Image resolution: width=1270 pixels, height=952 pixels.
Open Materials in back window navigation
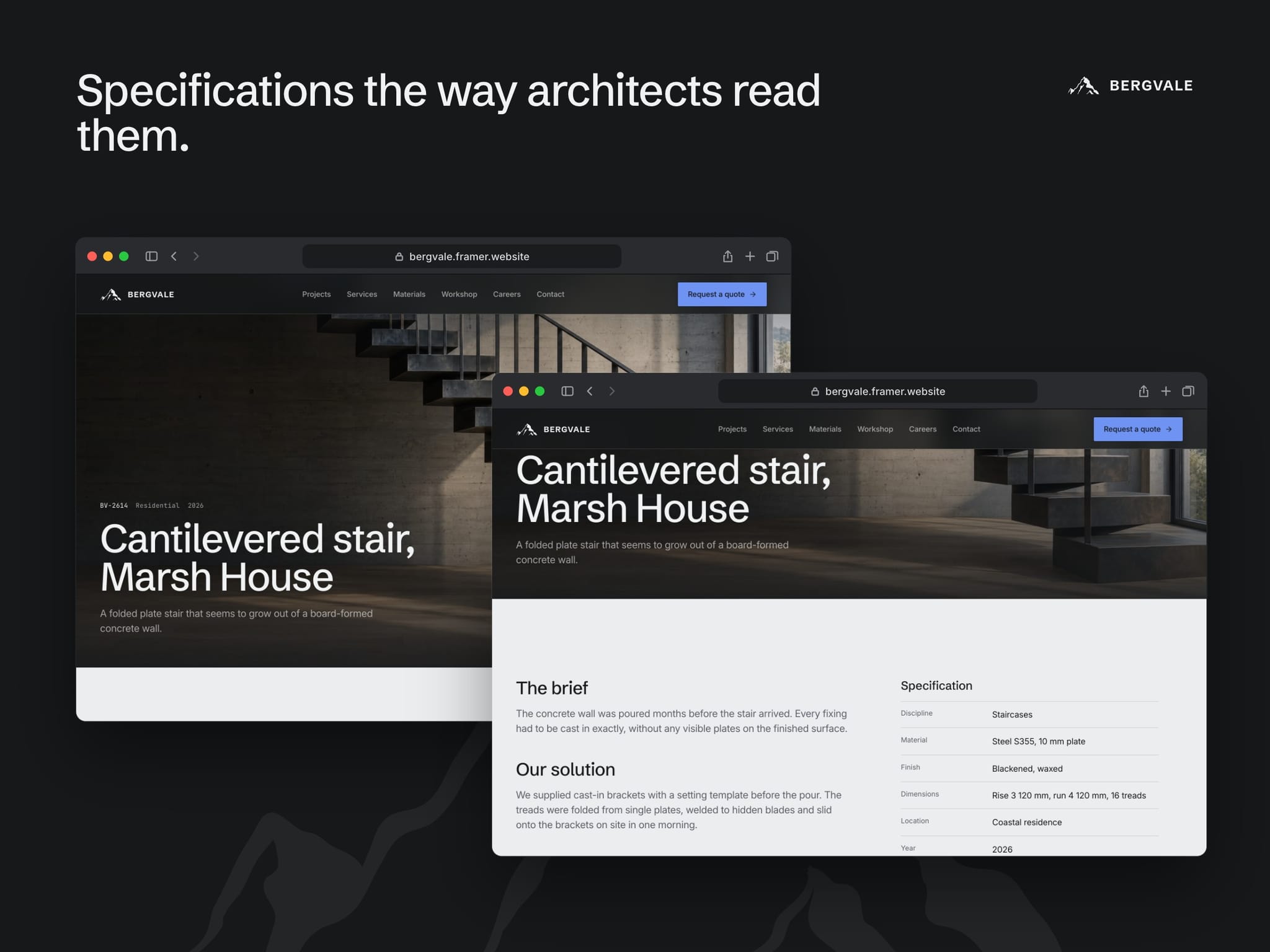[x=409, y=294]
